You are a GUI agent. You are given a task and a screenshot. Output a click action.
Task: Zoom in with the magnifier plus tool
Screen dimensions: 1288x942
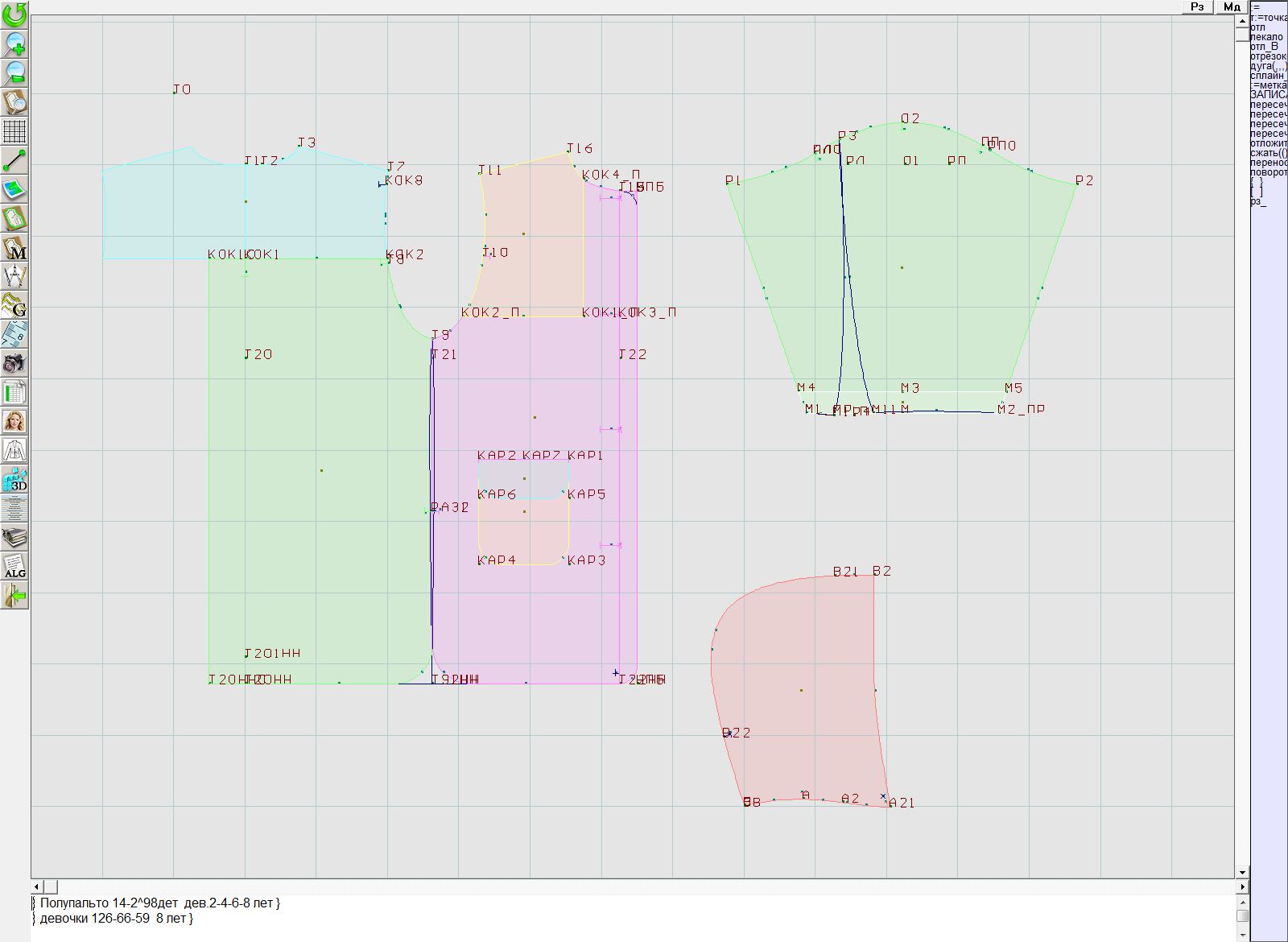14,43
